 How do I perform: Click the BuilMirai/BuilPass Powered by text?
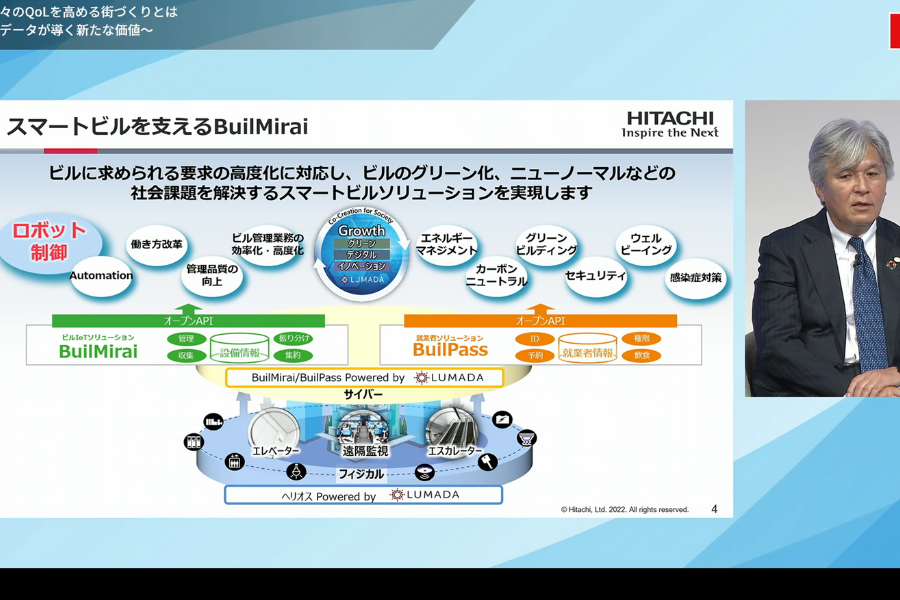pos(328,377)
